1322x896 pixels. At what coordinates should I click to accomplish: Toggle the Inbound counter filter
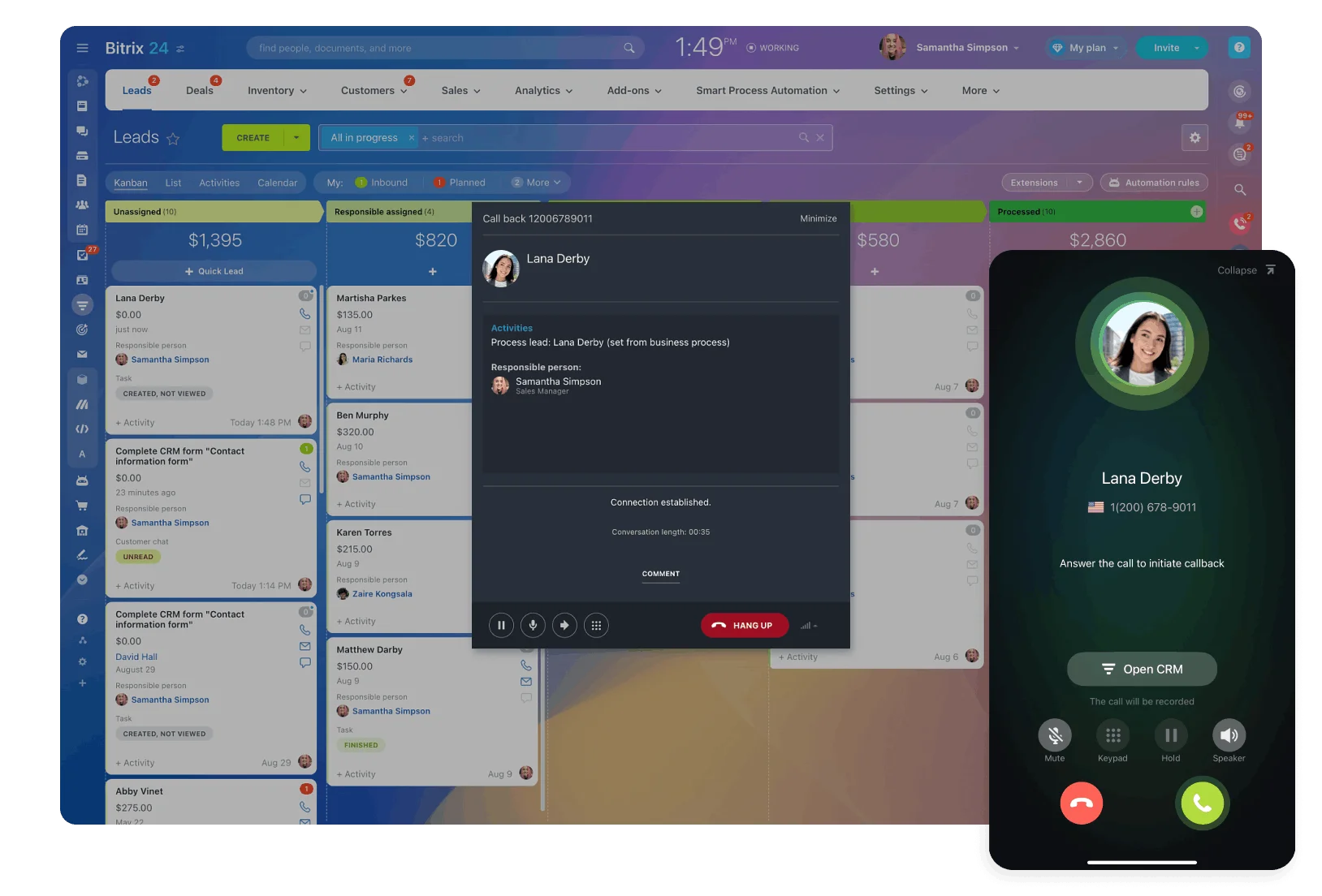382,183
